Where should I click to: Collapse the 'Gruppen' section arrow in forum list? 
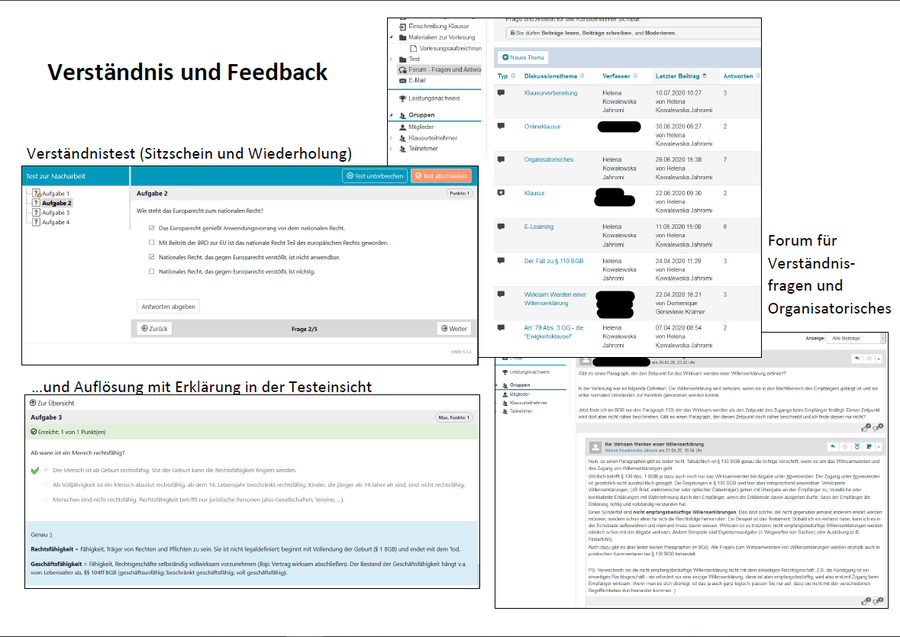(x=392, y=115)
